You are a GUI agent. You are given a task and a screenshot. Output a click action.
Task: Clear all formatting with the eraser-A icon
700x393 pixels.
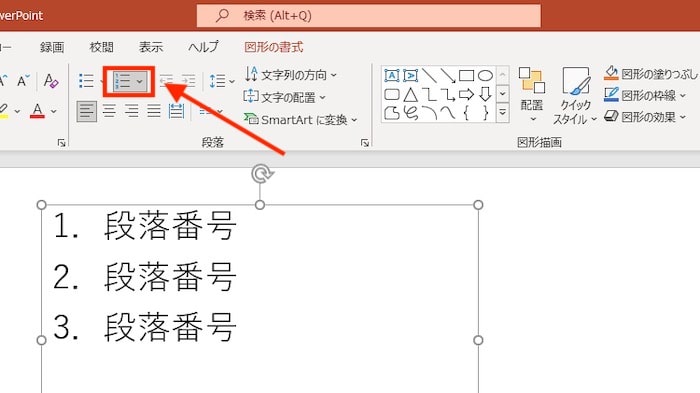(51, 81)
